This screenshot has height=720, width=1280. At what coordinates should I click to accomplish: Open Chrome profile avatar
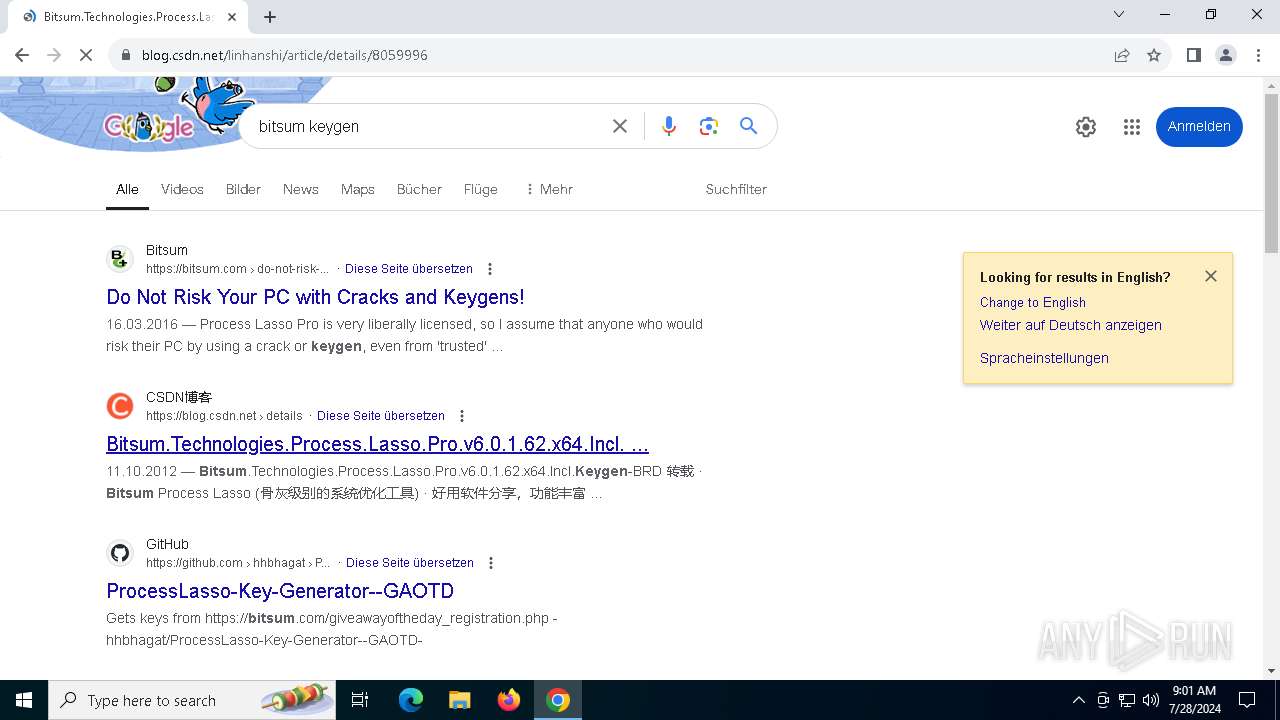[1226, 55]
